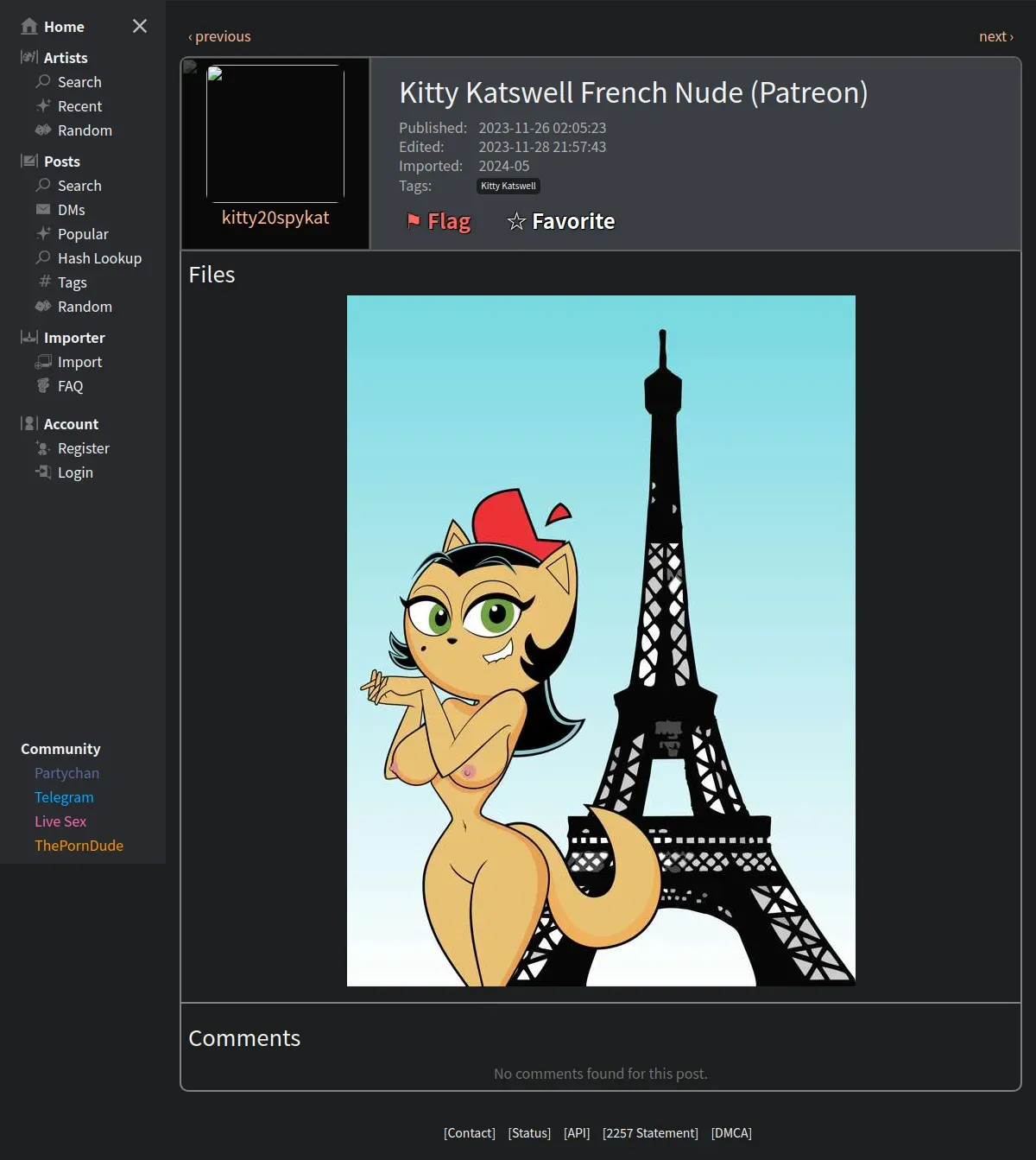The height and width of the screenshot is (1160, 1036).
Task: Click the magnifier icon next to Artists Search
Action: (43, 81)
